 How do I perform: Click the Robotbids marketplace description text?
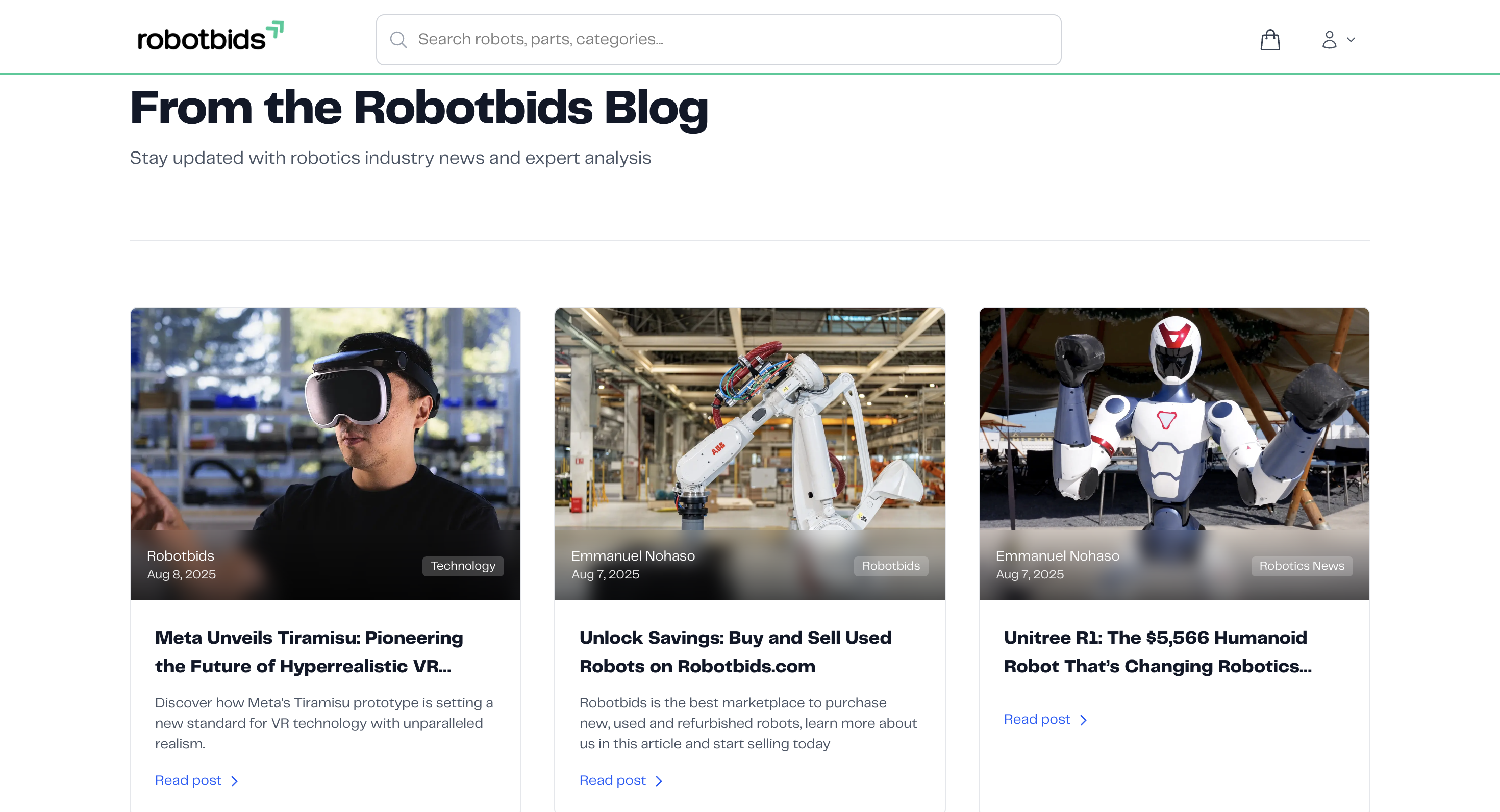(x=748, y=723)
